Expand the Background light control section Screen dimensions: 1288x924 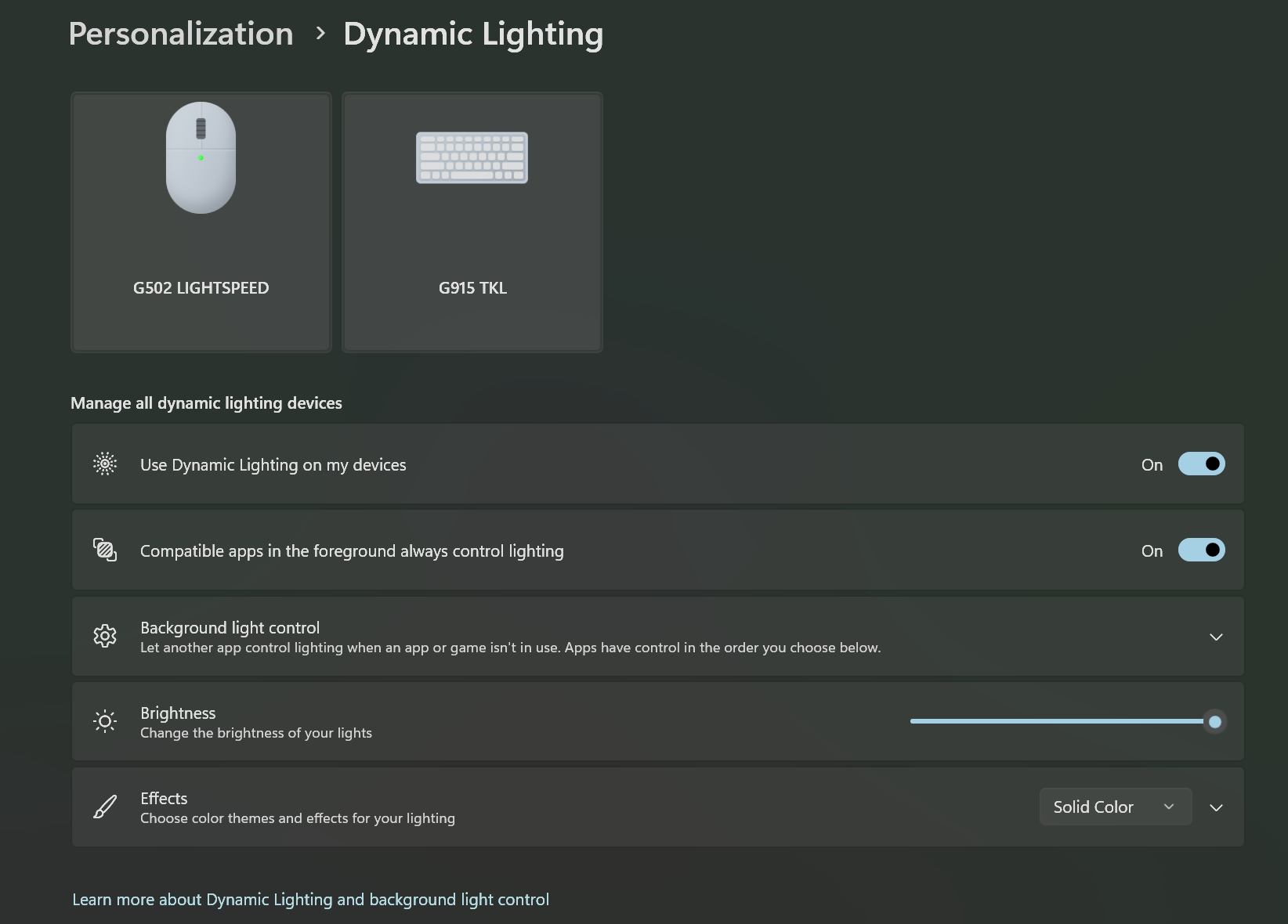1215,637
